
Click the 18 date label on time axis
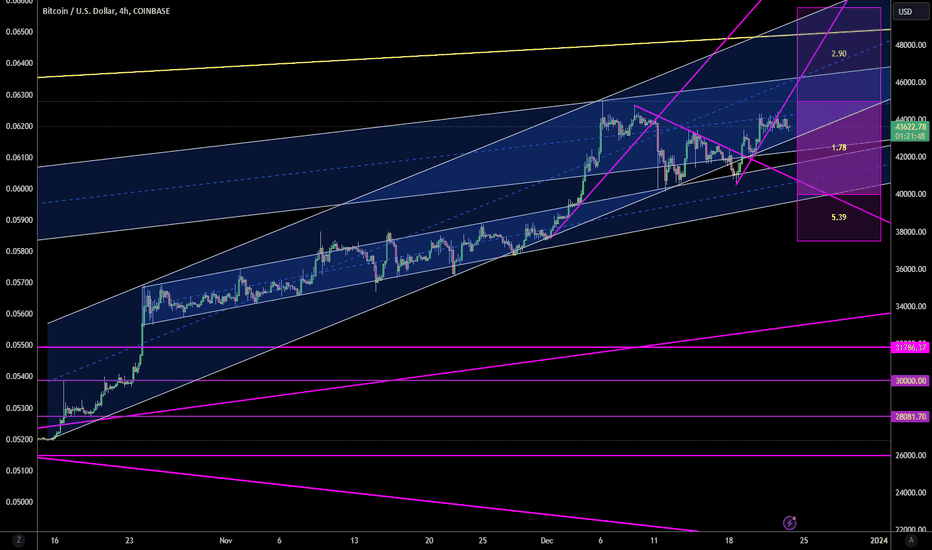(729, 540)
